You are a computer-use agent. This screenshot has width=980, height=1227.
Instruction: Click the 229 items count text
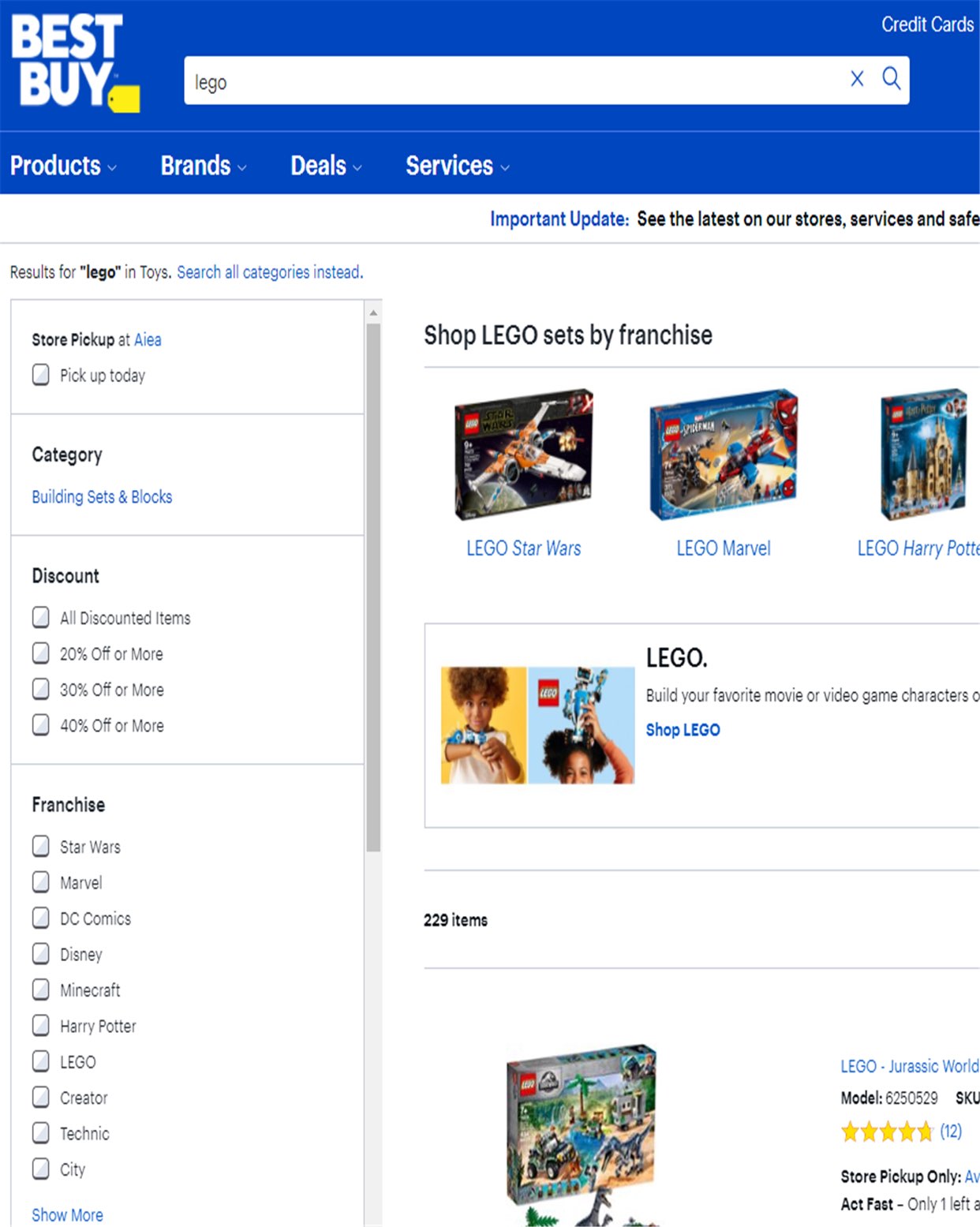(x=455, y=920)
